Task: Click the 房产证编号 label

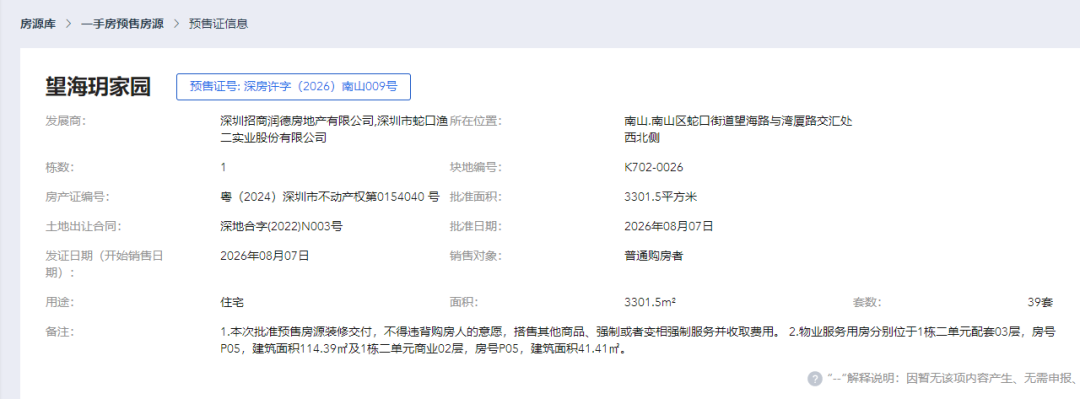Action: pos(76,197)
